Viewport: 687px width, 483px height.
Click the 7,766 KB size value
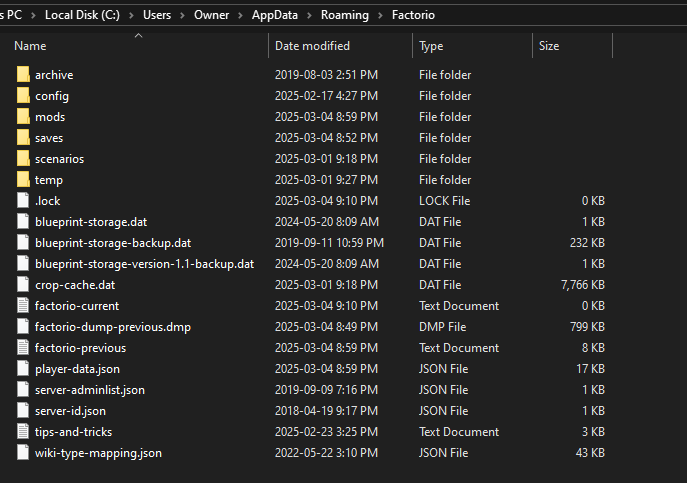coord(583,285)
